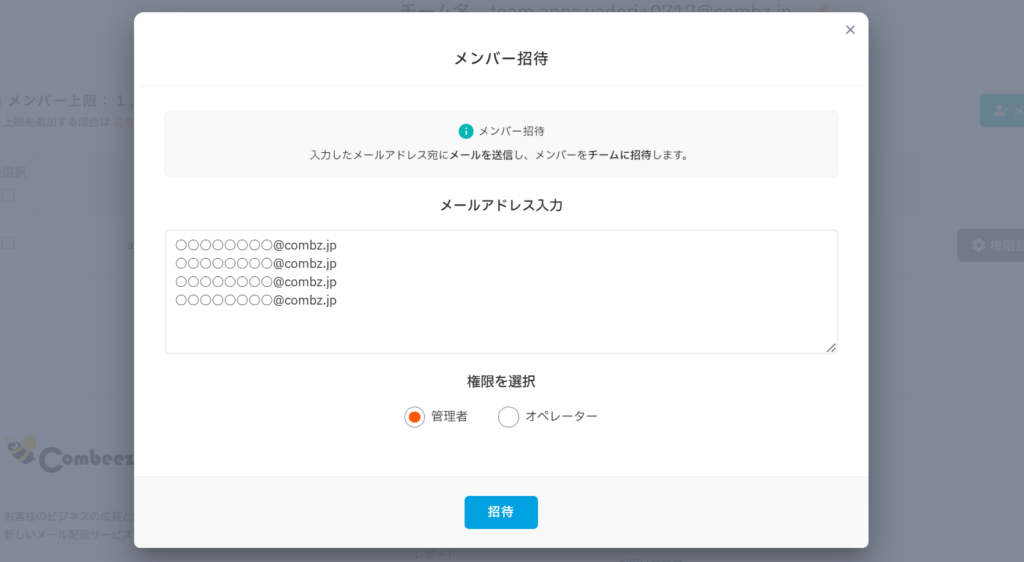Close the メンバー招待 dialog with X
This screenshot has height=562, width=1024.
(x=850, y=30)
